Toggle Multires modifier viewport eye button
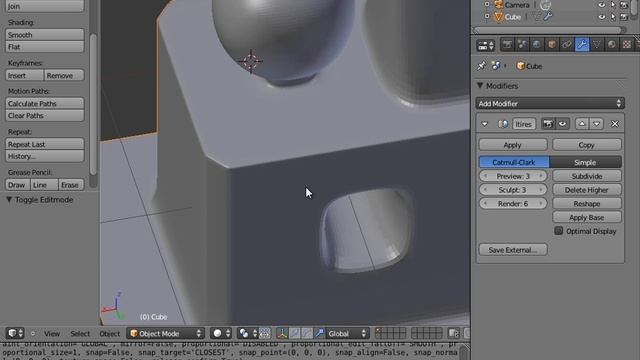This screenshot has height=360, width=640. 562,124
